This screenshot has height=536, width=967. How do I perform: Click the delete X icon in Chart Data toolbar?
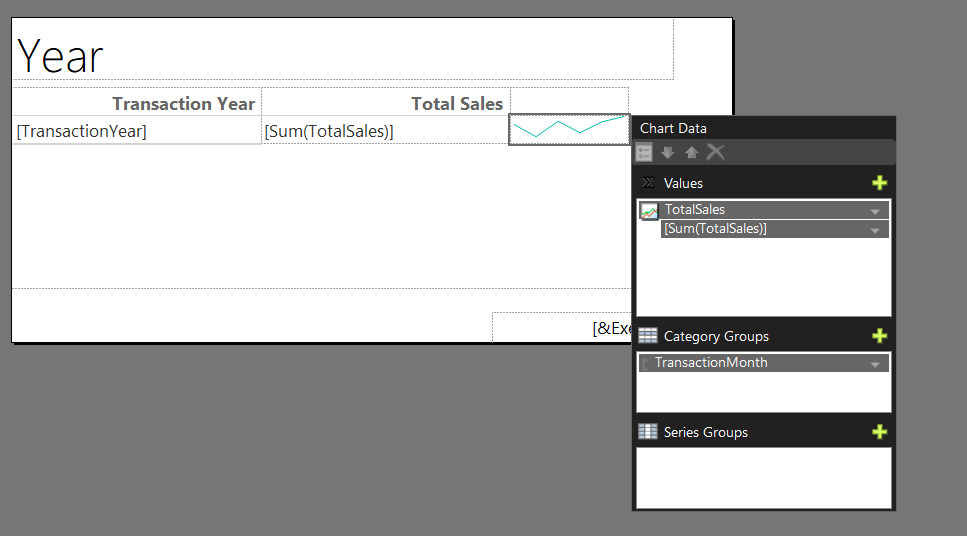tap(715, 152)
